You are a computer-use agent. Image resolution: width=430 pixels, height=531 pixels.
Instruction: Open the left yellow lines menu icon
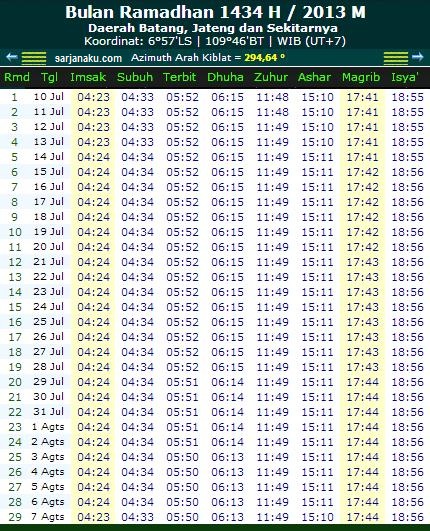pos(34,58)
